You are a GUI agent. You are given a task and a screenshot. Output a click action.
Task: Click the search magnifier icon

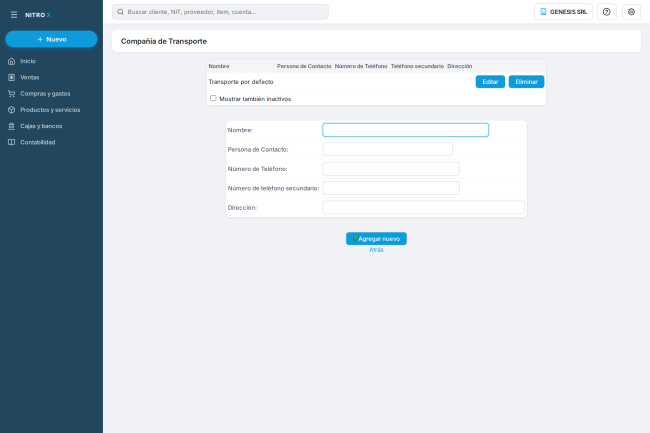(x=120, y=12)
